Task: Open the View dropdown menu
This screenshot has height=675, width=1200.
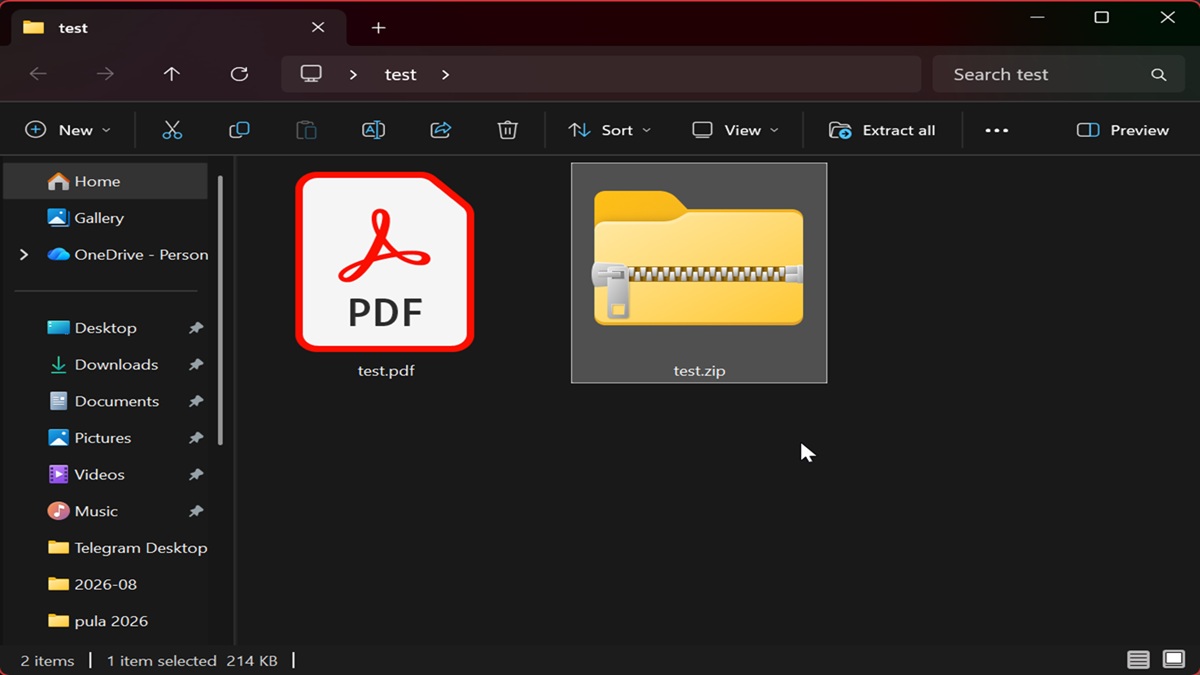Action: 735,130
